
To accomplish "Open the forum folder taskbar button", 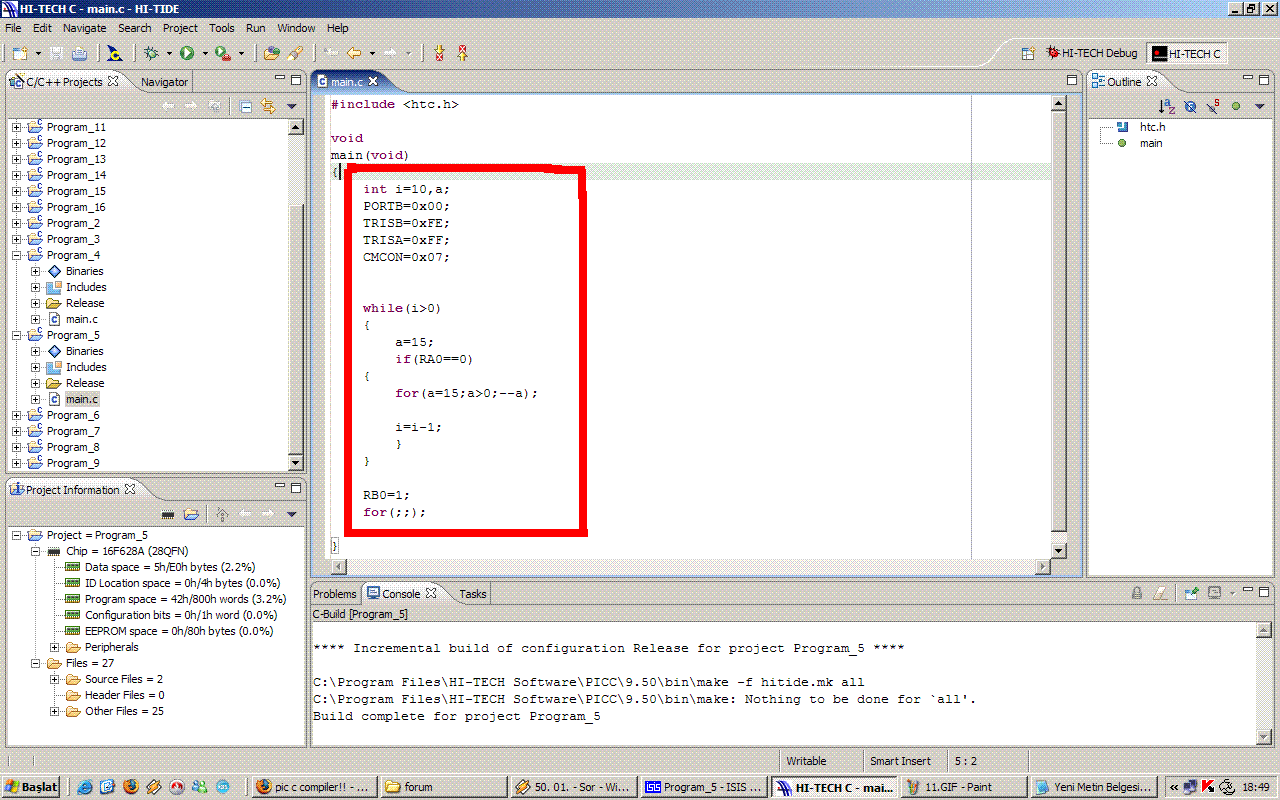I will tap(444, 787).
